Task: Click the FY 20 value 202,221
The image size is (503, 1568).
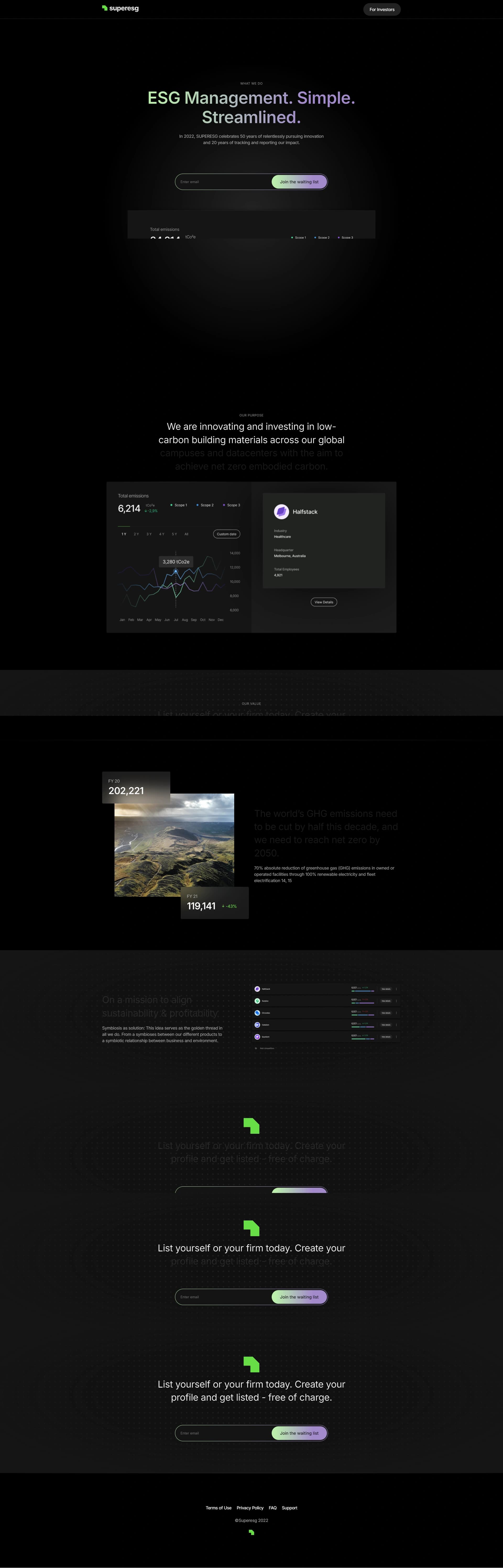Action: coord(126,791)
